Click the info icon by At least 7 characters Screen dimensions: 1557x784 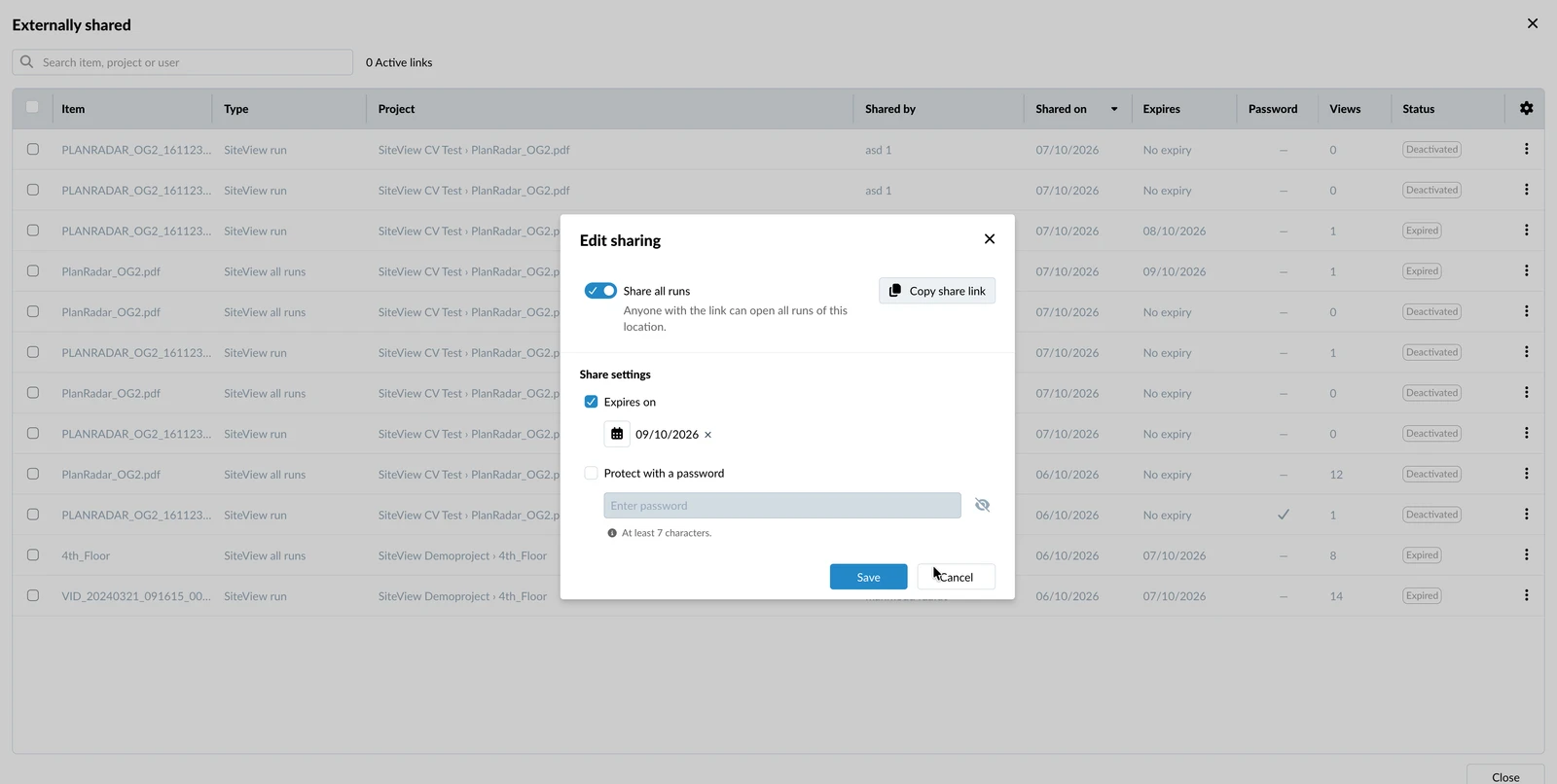pos(612,533)
